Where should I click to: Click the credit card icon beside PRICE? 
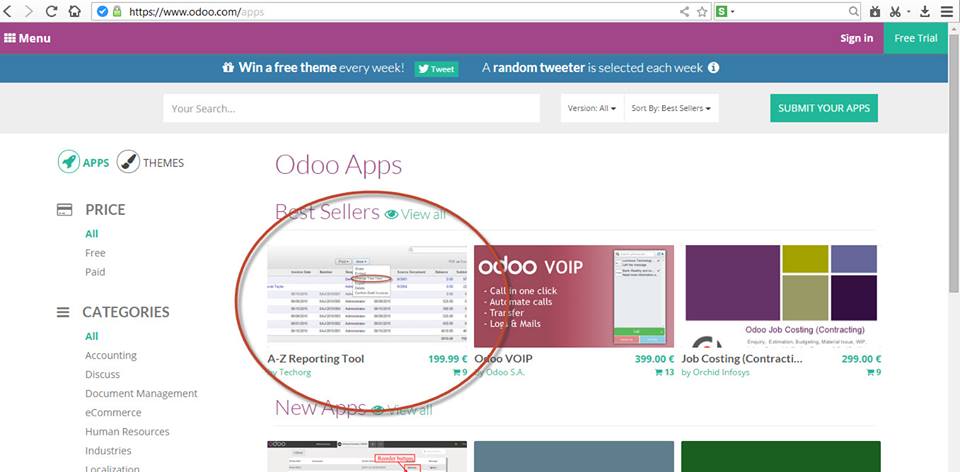click(x=64, y=210)
